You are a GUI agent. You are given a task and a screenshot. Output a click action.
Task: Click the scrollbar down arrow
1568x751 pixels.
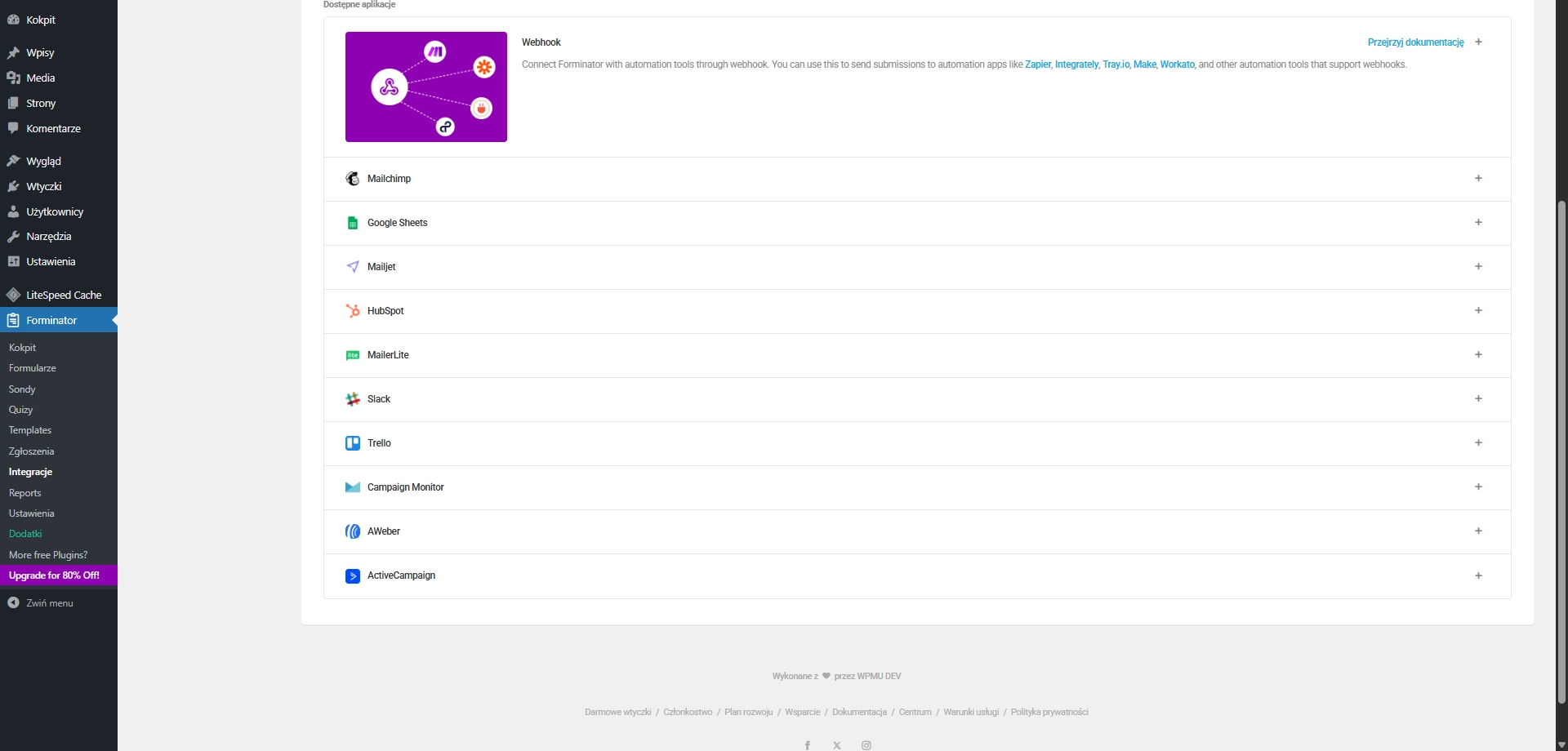(x=1561, y=744)
